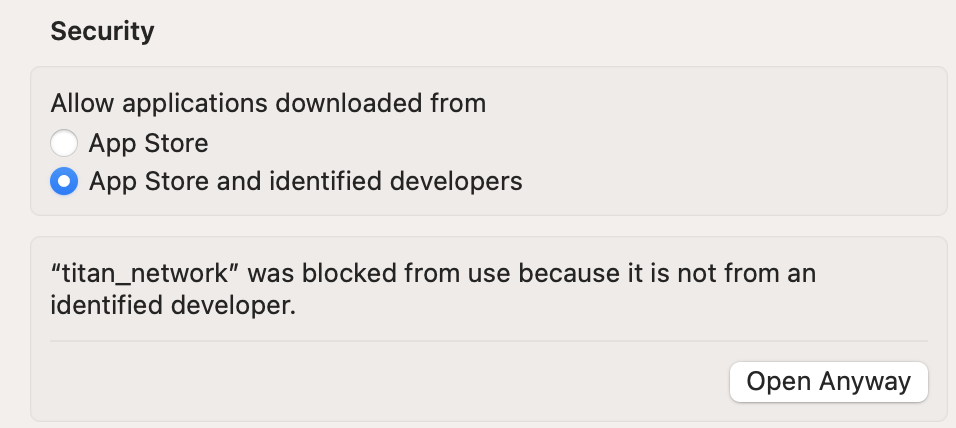Click the word 'Open' on the button
956x428 pixels.
coord(779,381)
